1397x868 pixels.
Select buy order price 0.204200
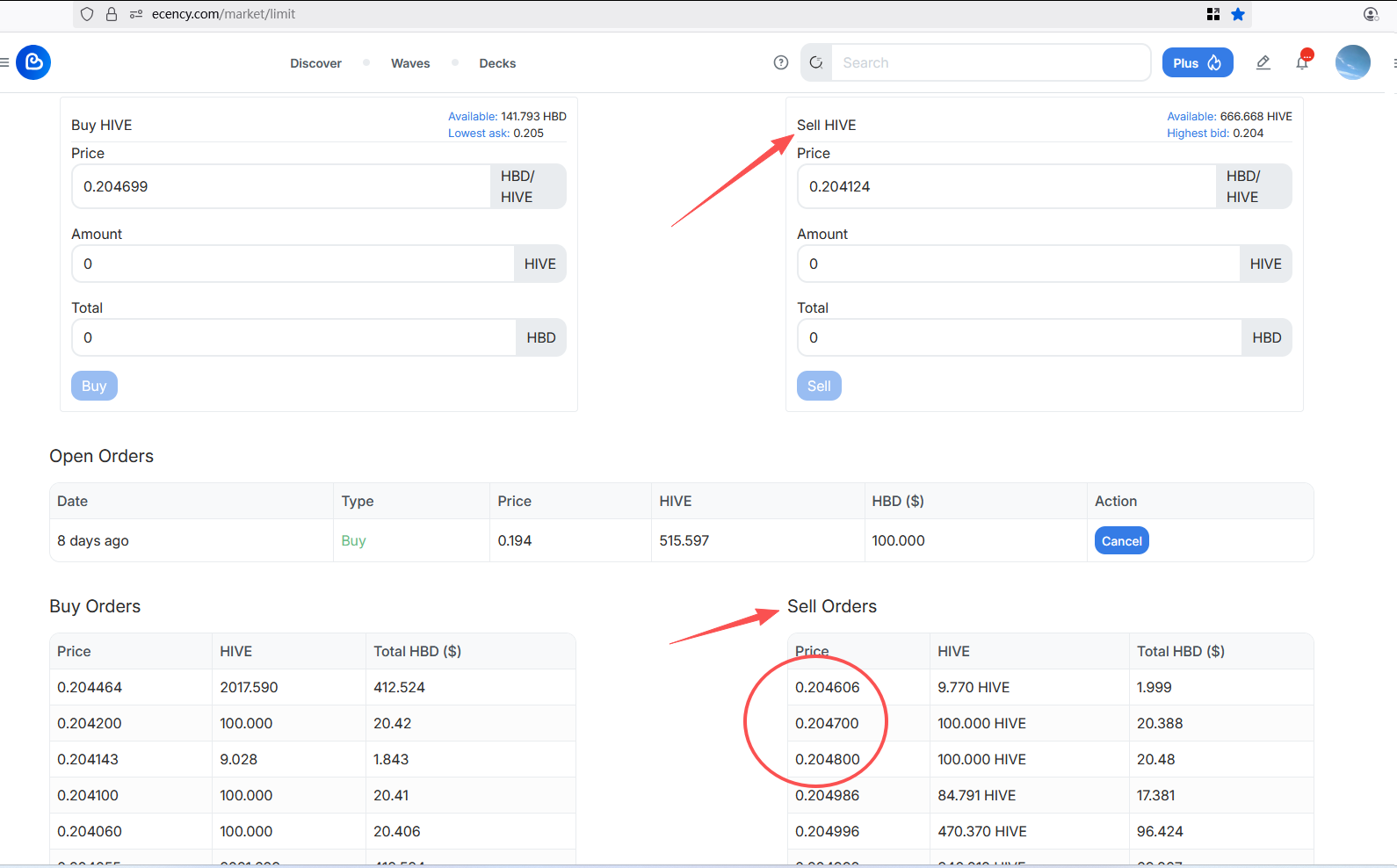tap(90, 723)
